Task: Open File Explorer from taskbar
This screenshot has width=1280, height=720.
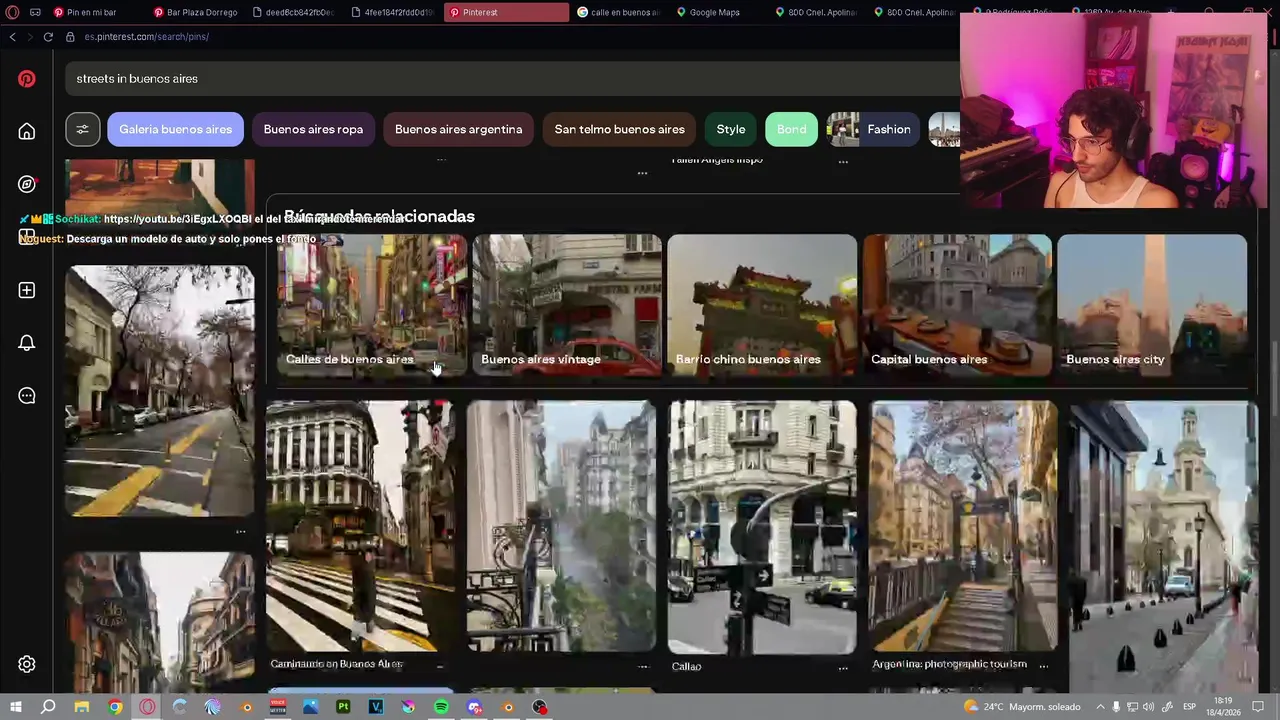Action: coord(82,707)
